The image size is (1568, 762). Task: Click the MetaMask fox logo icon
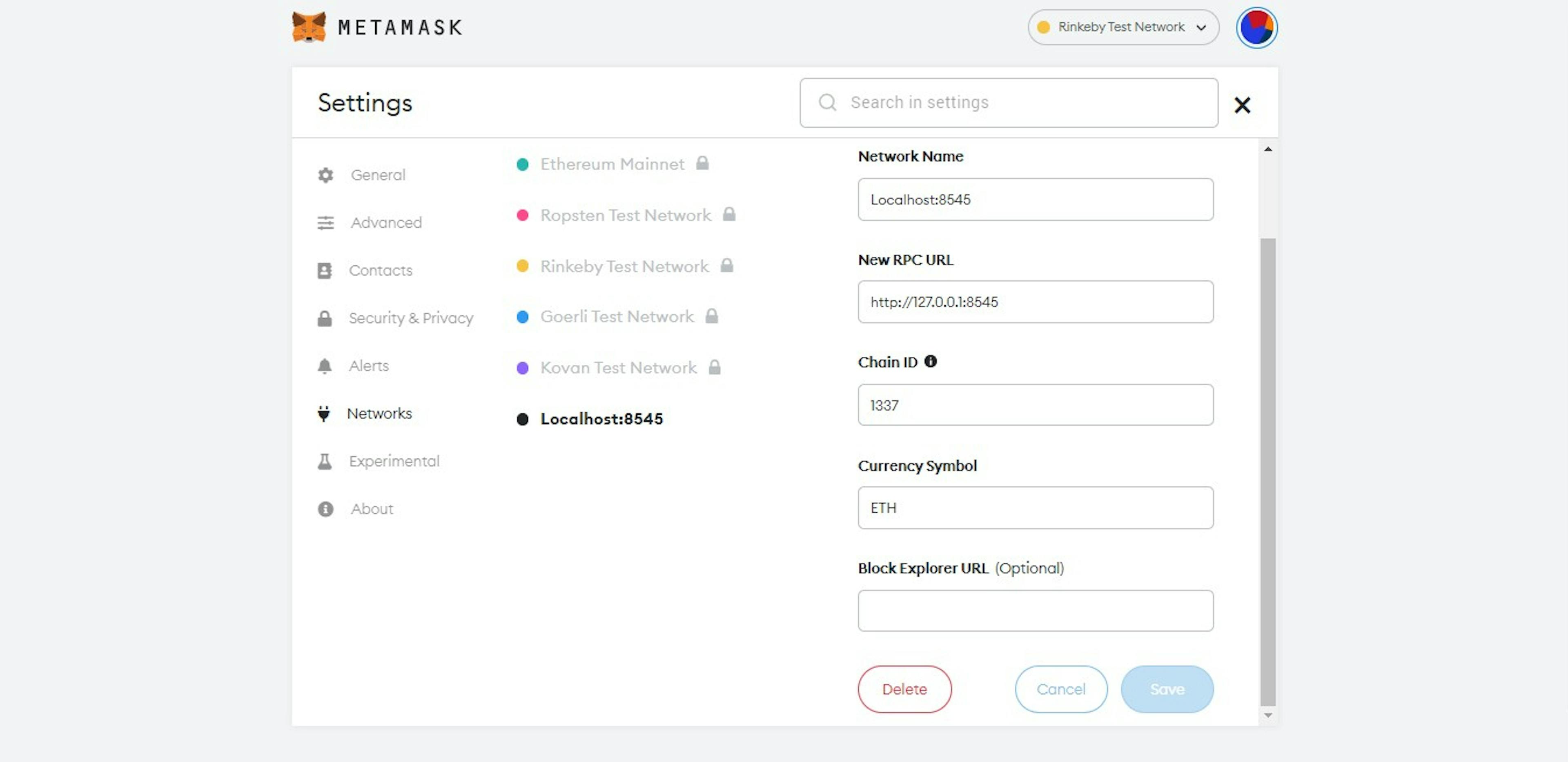pos(309,26)
